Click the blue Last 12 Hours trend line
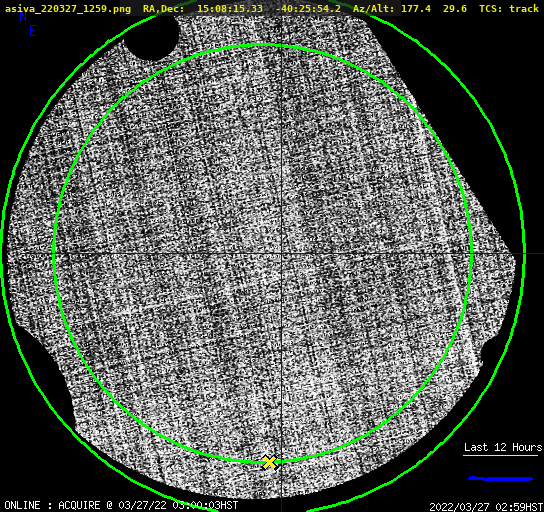This screenshot has height=512, width=544. click(500, 479)
